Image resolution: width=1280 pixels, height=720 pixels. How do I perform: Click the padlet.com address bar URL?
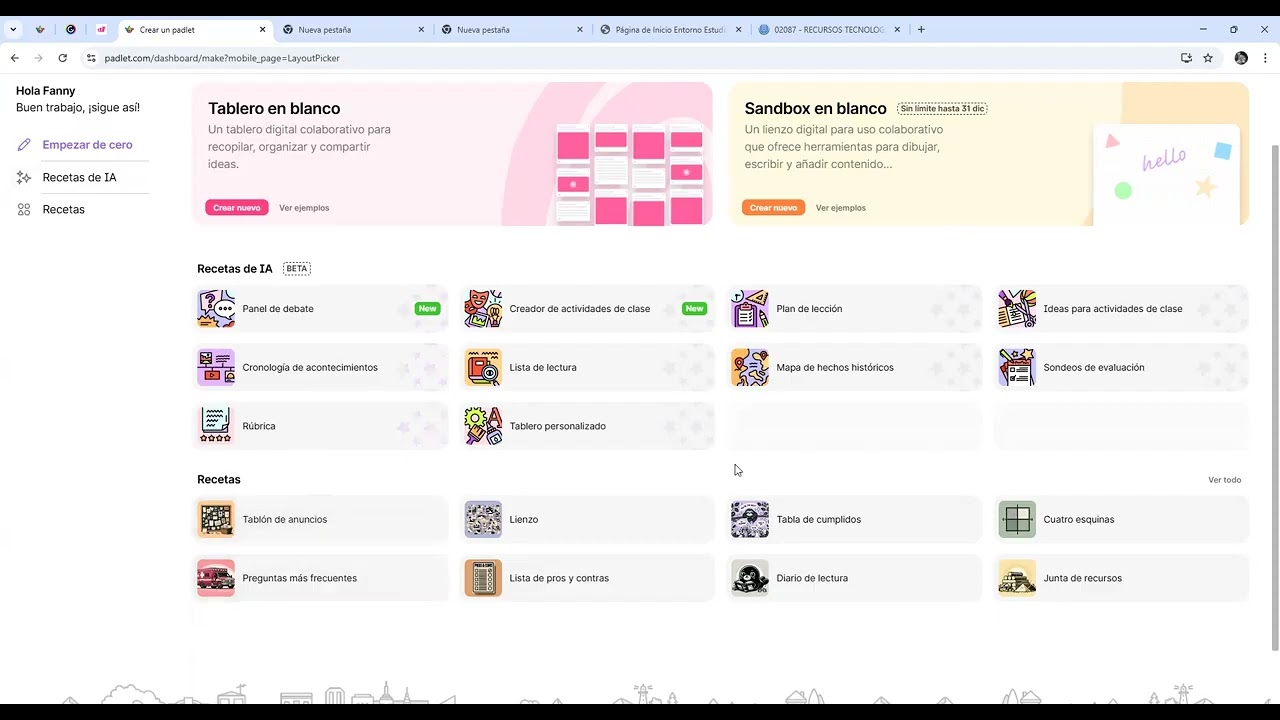point(222,58)
